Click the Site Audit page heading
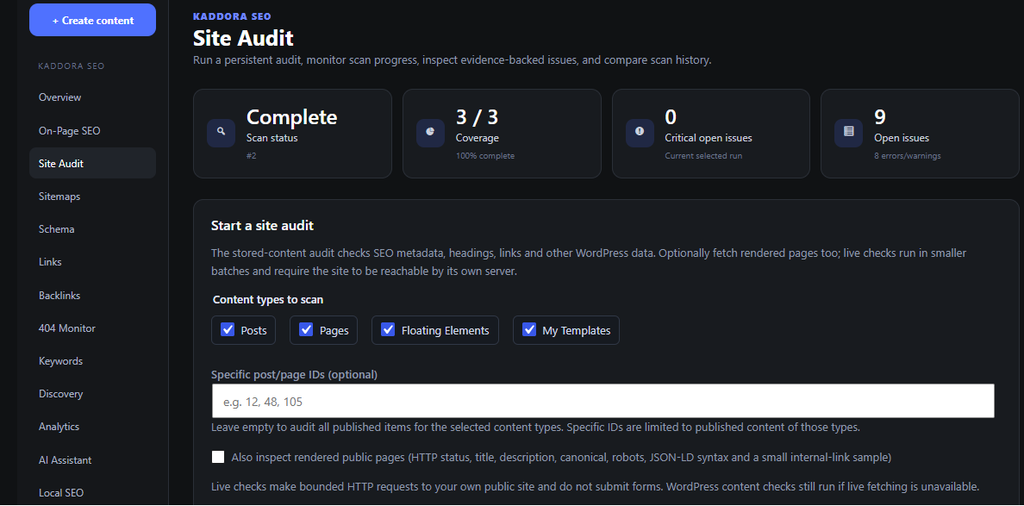1024x506 pixels. 243,38
